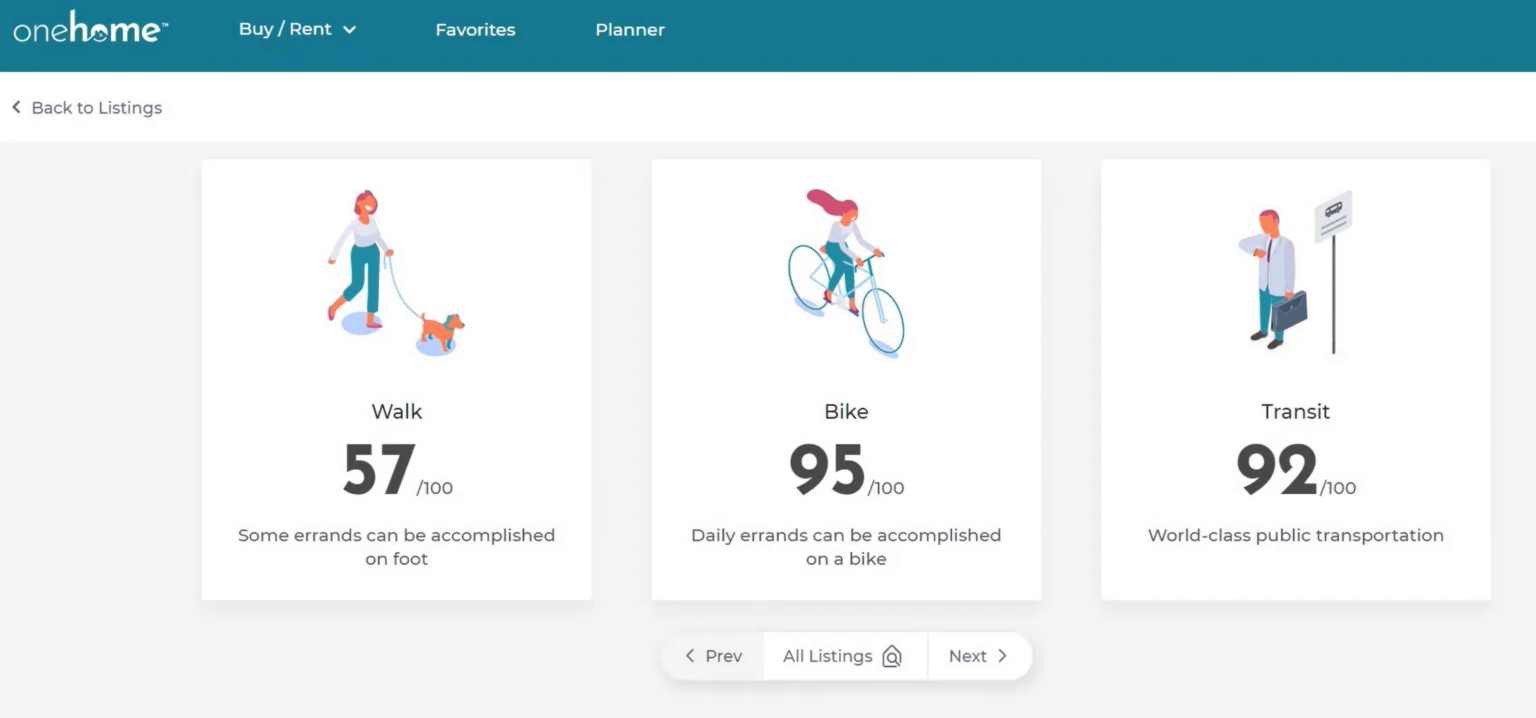Click the right chevron in Next button
The height and width of the screenshot is (718, 1536).
pos(1002,656)
